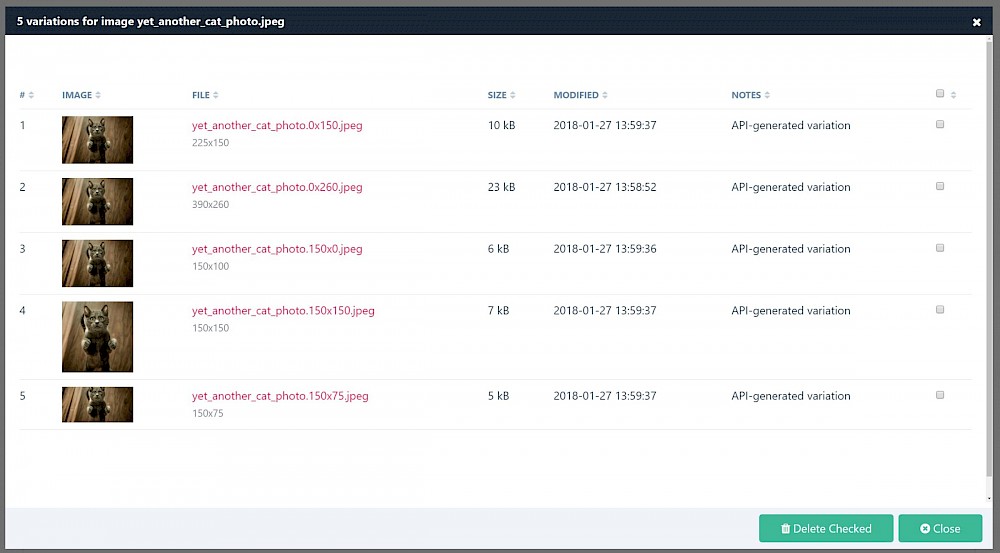The height and width of the screenshot is (553, 1000).
Task: Sort variations by Modified date
Action: 579,95
